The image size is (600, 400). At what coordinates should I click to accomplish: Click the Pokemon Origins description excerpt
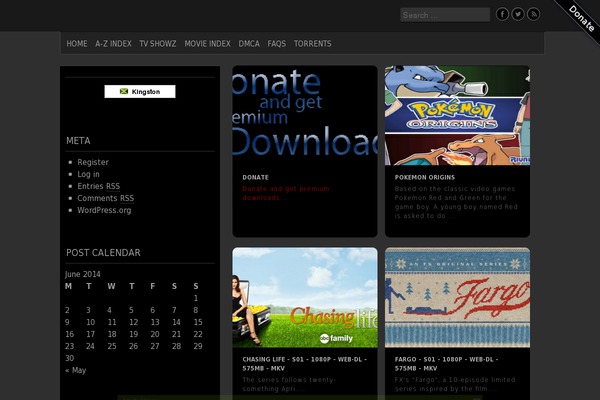pos(456,202)
